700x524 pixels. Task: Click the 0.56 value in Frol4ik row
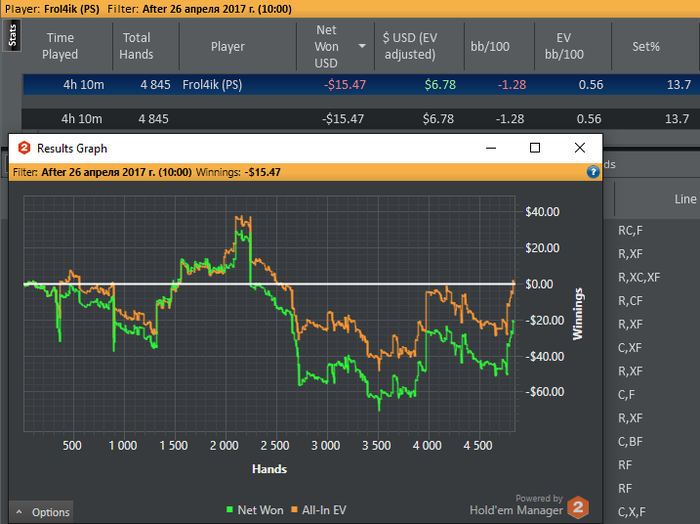591,85
